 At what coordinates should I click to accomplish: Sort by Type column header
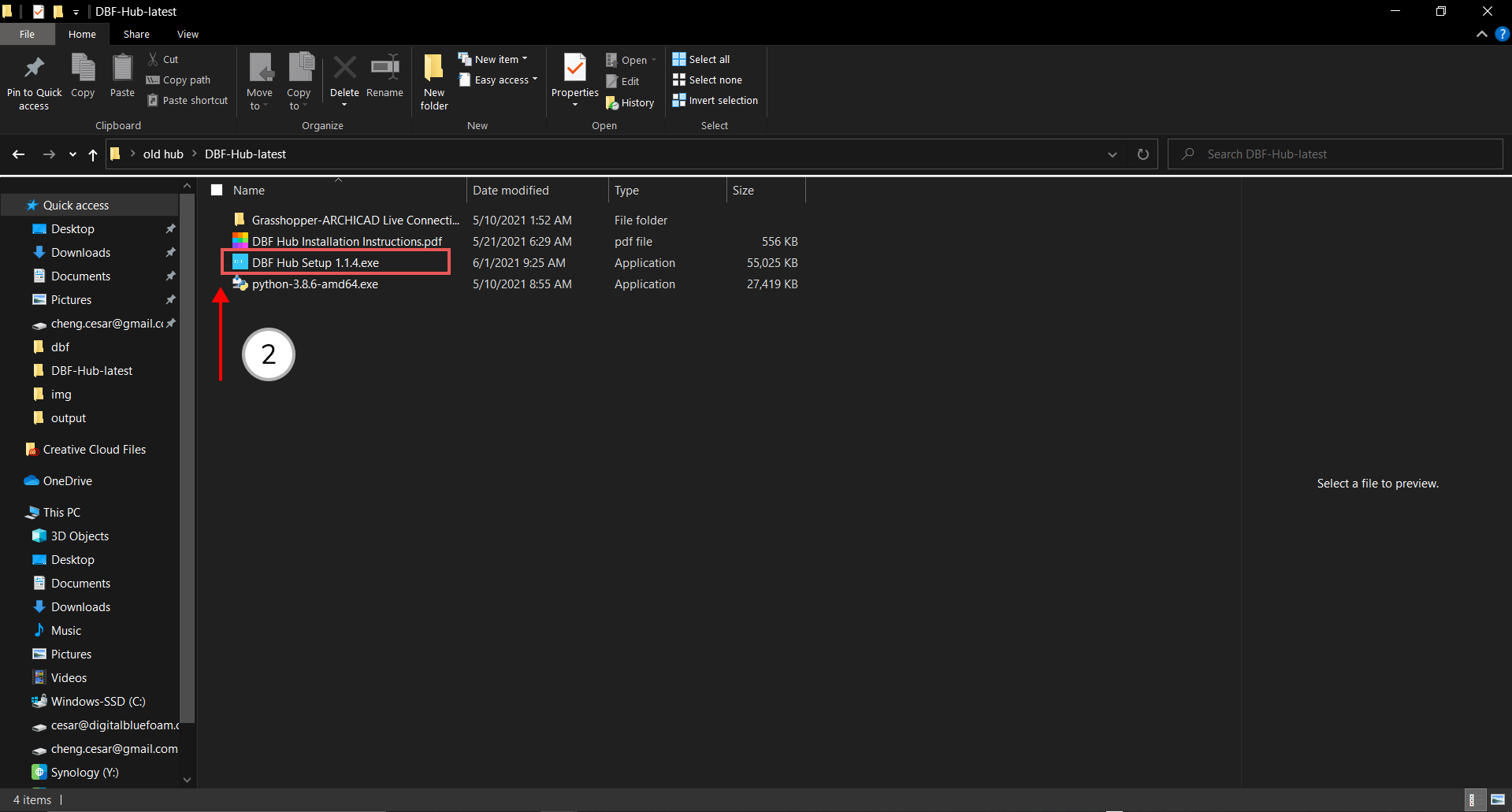(667, 190)
